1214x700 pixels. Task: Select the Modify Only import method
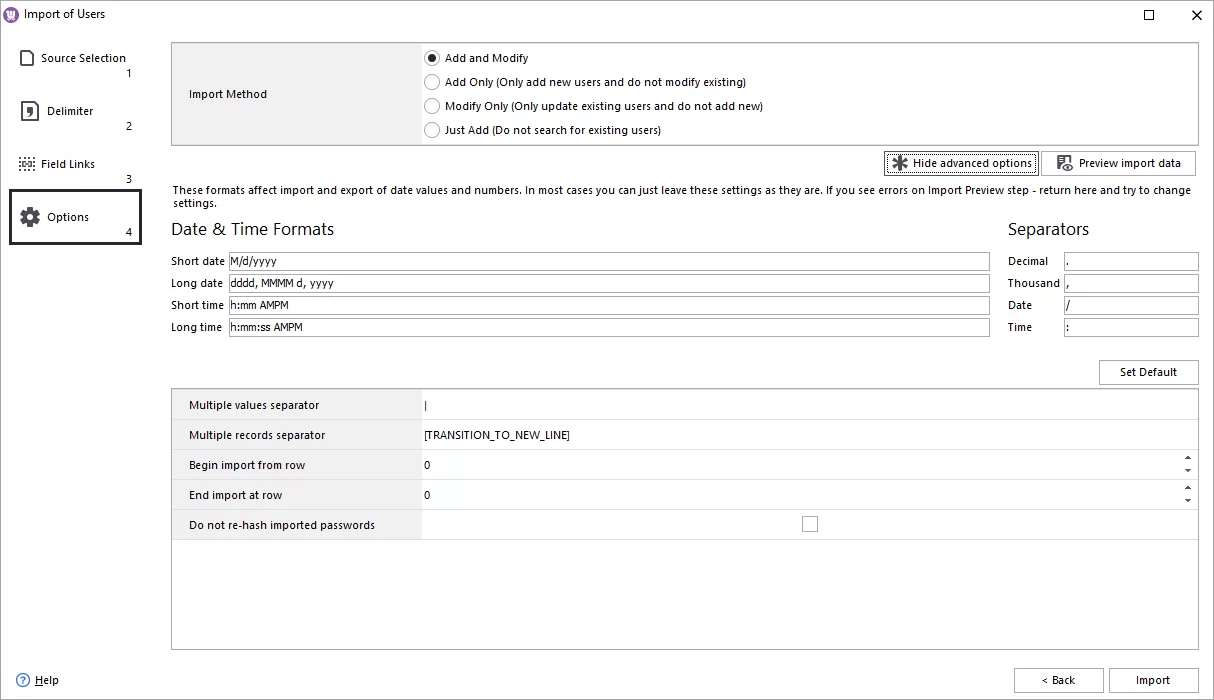coord(431,106)
